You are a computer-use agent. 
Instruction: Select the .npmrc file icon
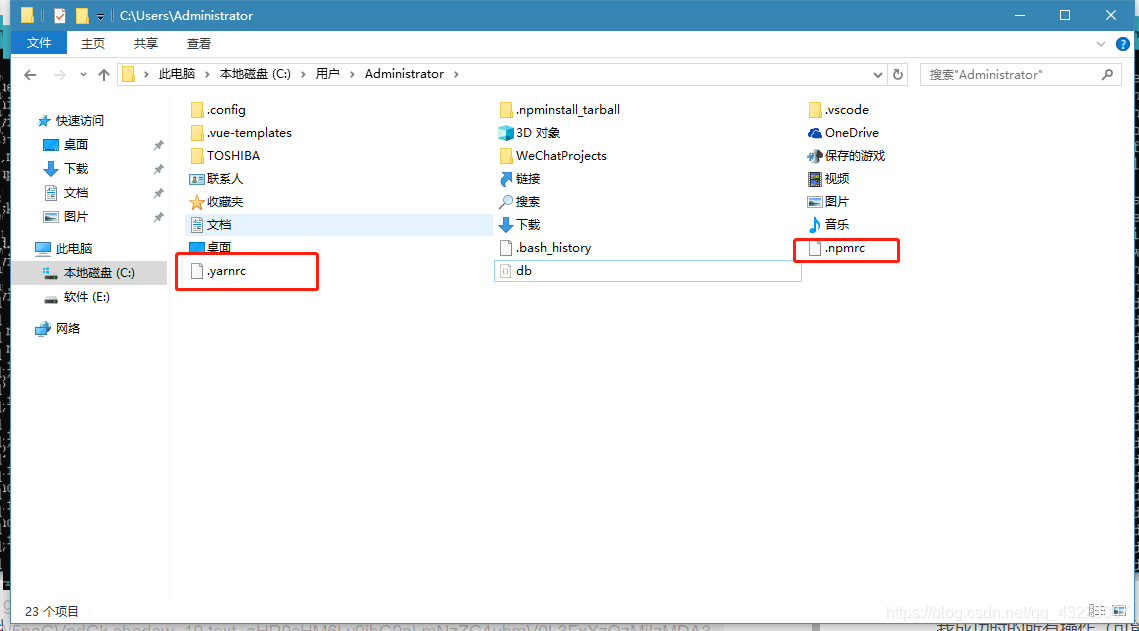(x=815, y=248)
